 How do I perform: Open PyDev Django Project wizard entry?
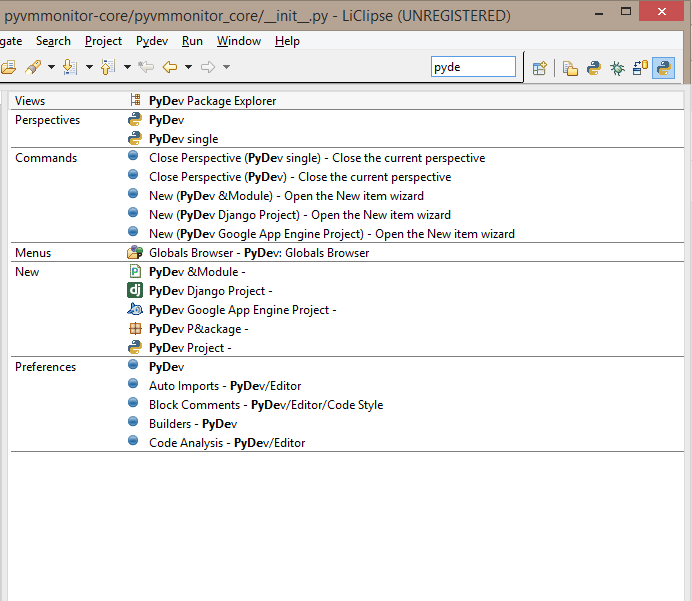(208, 291)
